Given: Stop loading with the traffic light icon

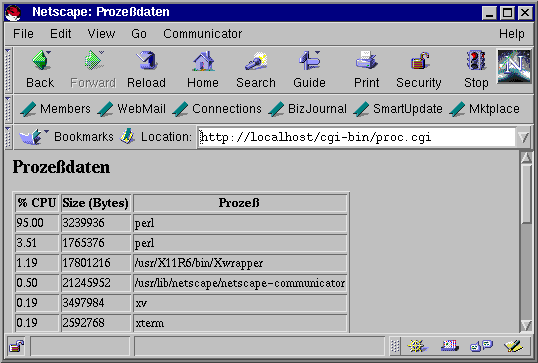Looking at the screenshot, I should click(x=476, y=70).
